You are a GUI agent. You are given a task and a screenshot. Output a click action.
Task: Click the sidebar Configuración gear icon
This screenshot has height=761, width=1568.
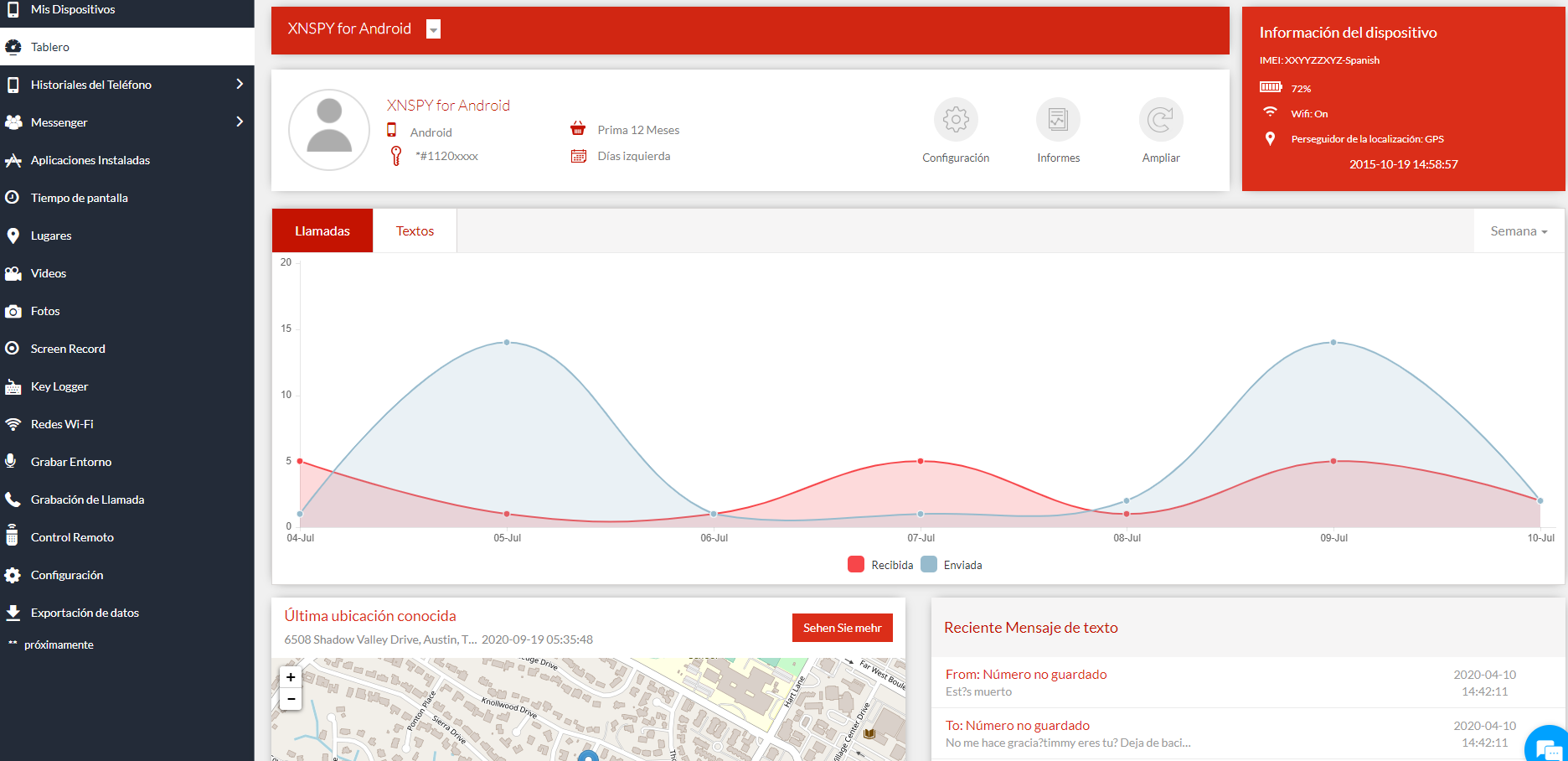point(13,575)
